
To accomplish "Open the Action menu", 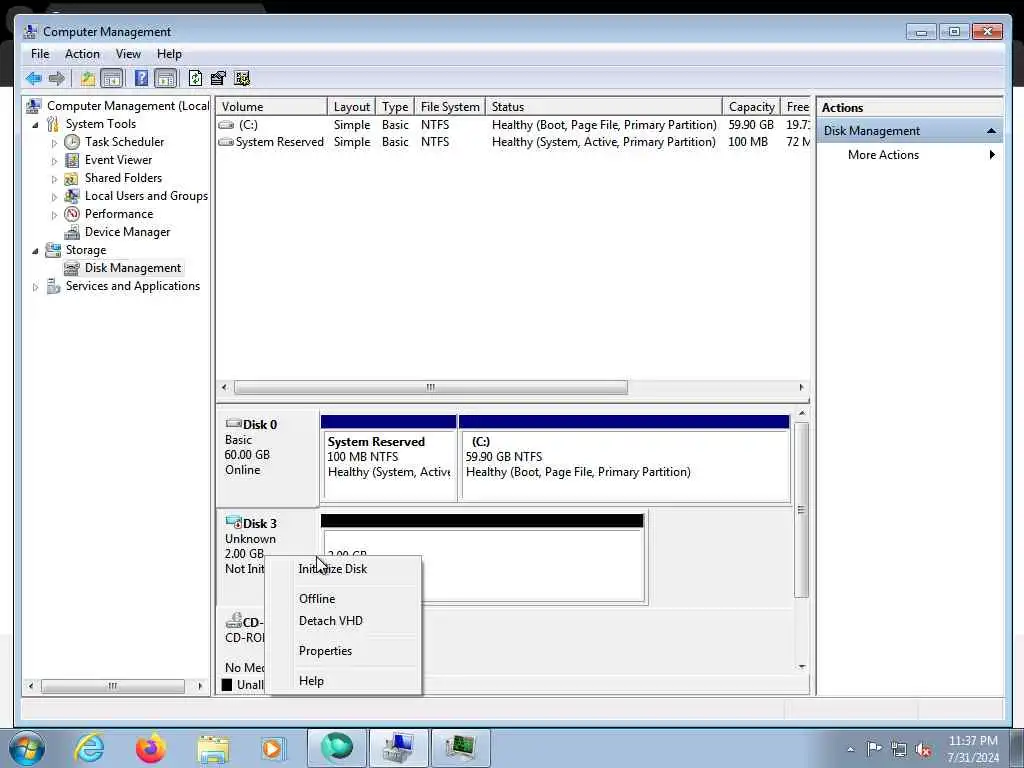I will (82, 54).
